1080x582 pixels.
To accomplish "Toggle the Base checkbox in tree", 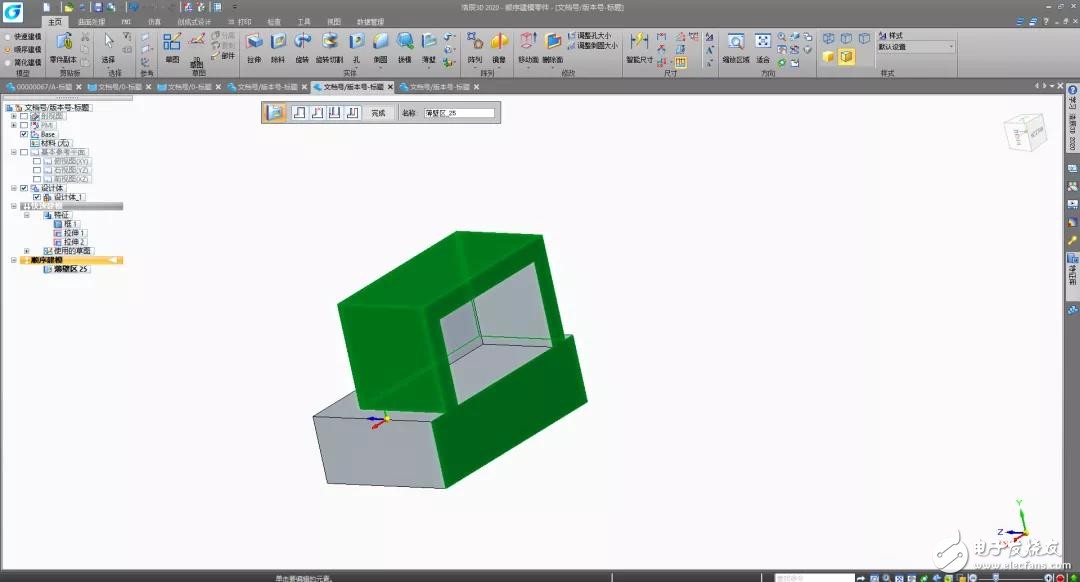I will (x=24, y=134).
